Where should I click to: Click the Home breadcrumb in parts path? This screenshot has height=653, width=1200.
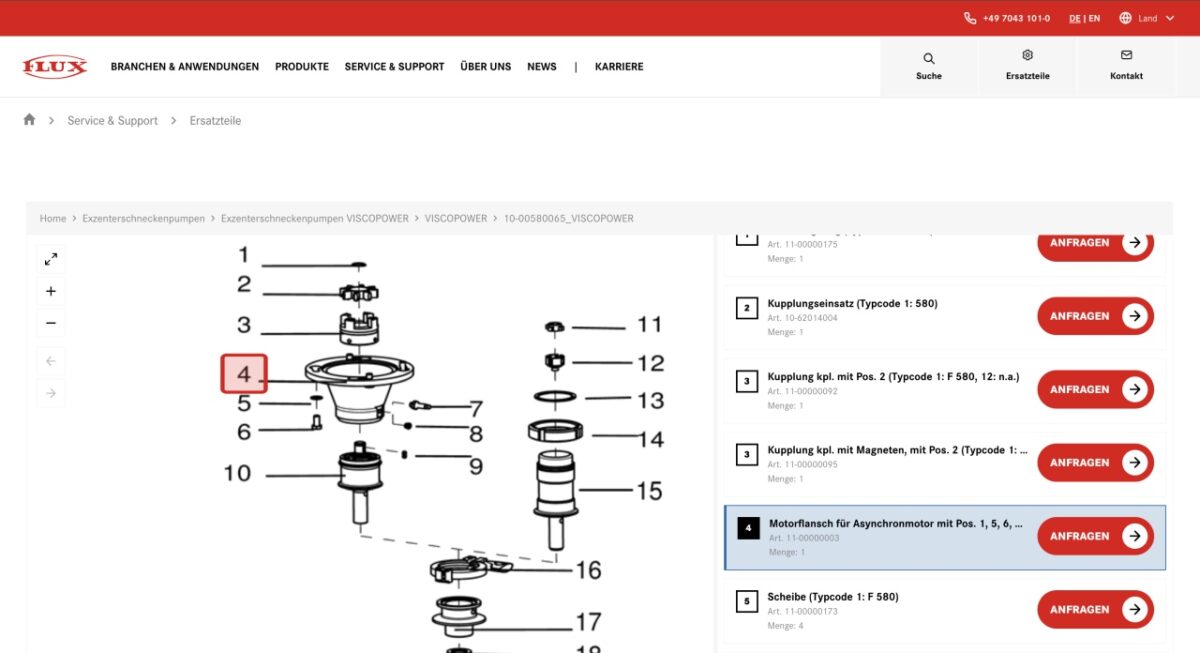pyautogui.click(x=53, y=218)
